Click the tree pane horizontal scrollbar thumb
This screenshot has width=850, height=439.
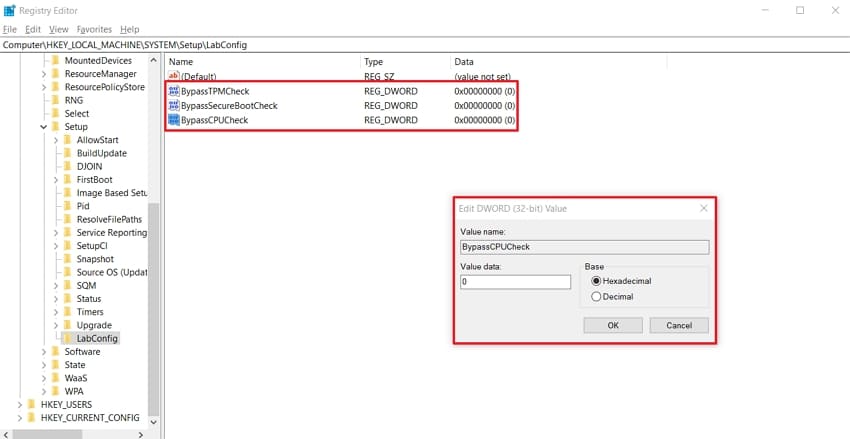pos(48,434)
